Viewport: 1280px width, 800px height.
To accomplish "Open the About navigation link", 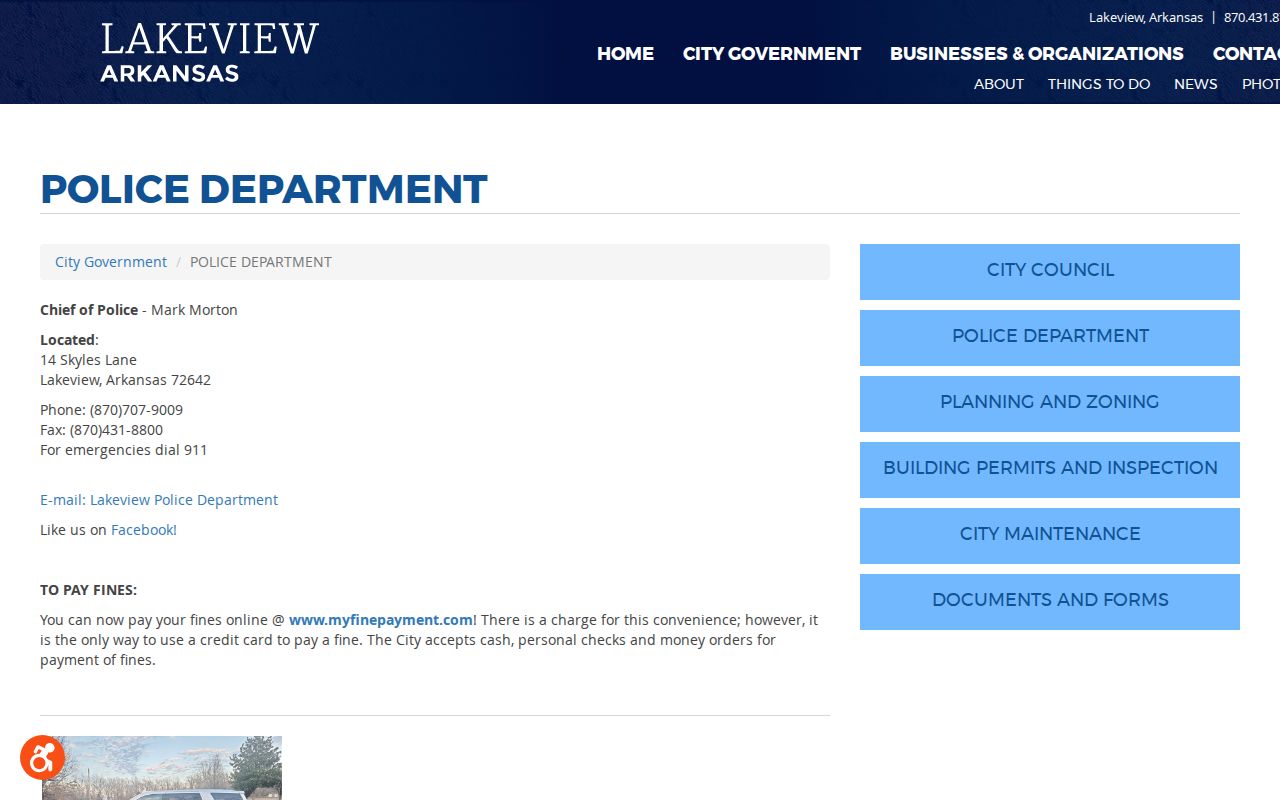I will point(999,84).
